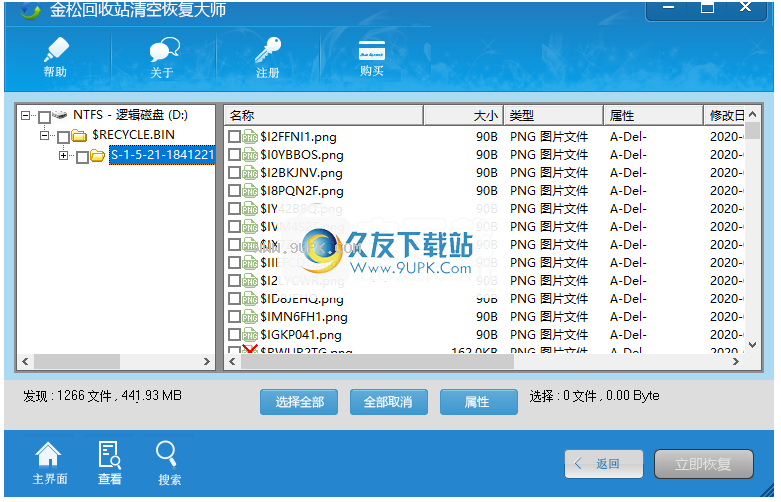This screenshot has height=502, width=781.
Task: Check the box for $I8PQN2F.png
Action: [234, 191]
